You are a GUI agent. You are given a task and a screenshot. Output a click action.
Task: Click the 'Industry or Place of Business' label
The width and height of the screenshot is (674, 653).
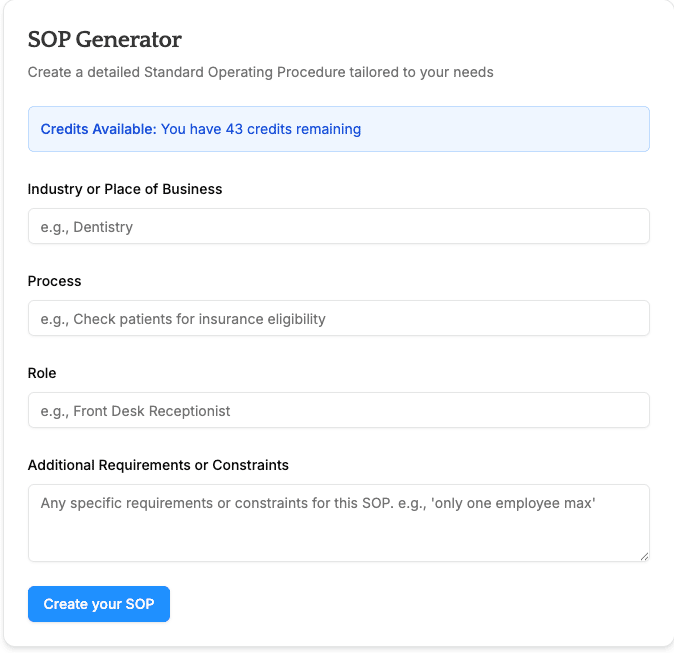click(x=125, y=189)
